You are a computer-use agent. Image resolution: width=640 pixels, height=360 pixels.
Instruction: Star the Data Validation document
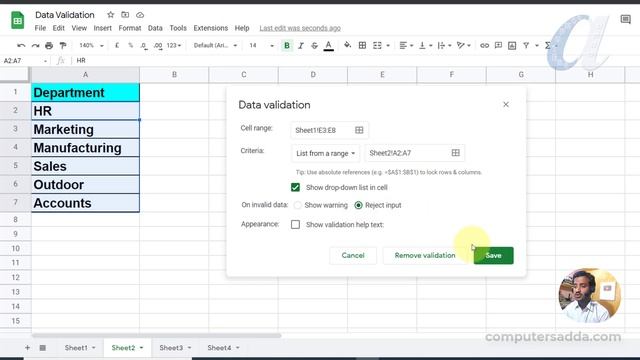[x=111, y=15]
